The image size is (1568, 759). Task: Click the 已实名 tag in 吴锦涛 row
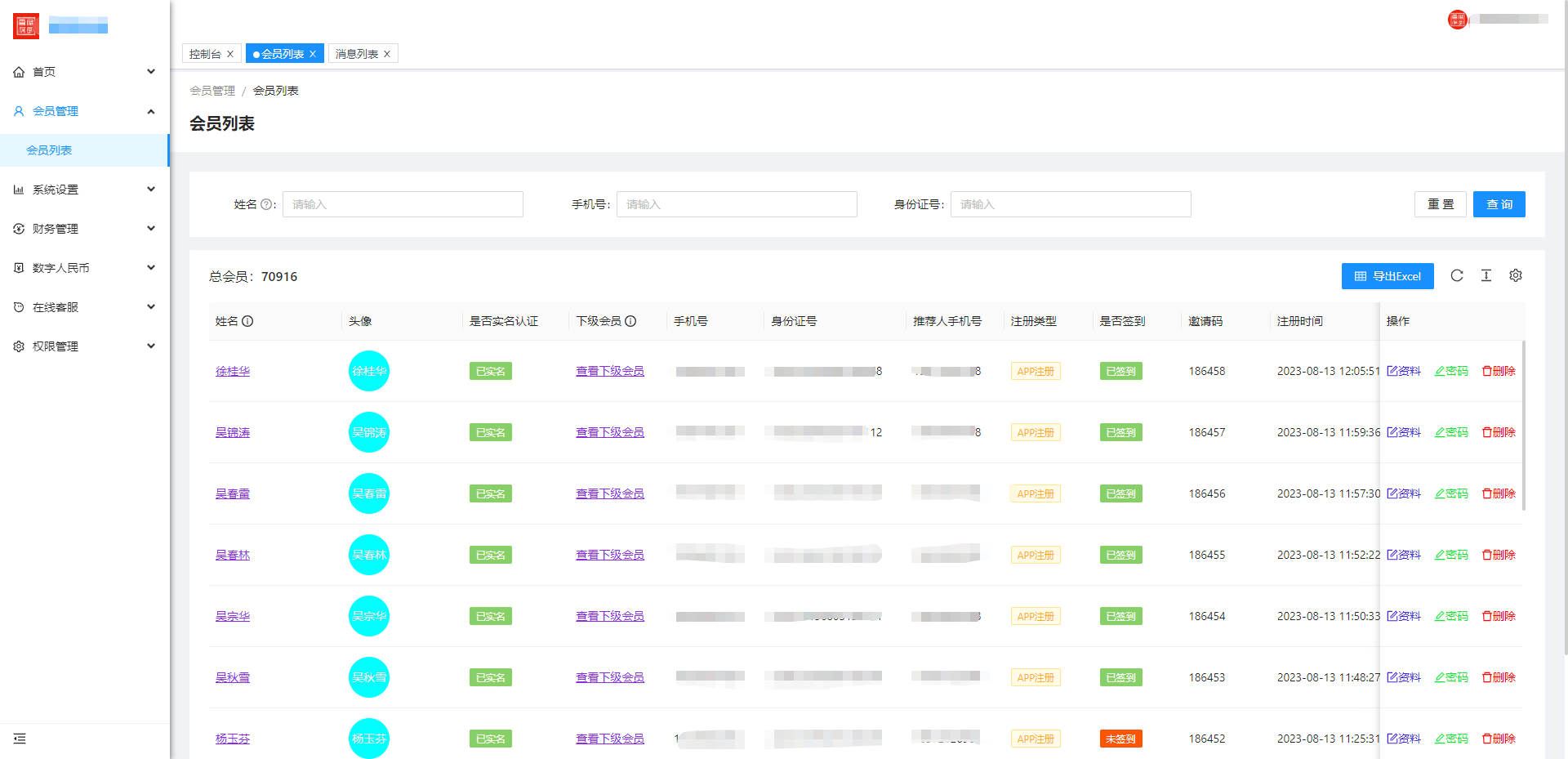click(490, 432)
